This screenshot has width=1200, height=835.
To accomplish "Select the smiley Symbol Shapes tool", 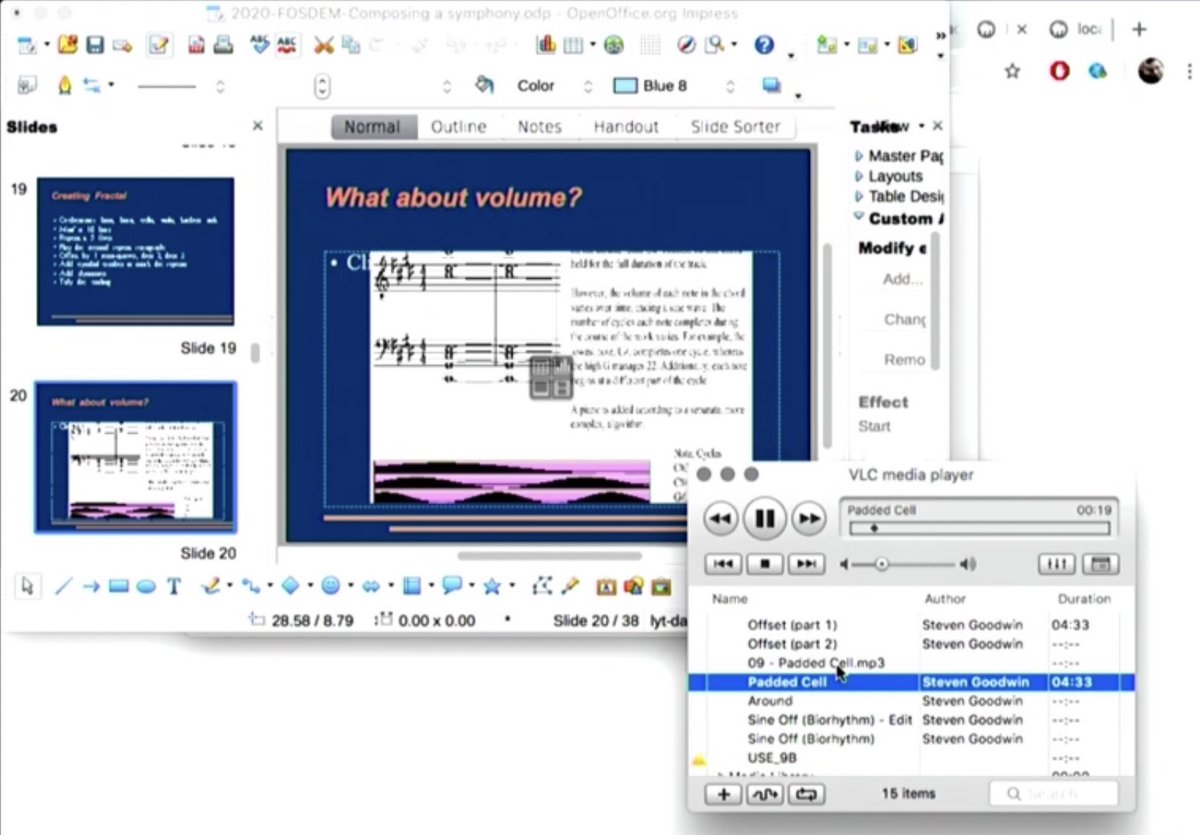I will (x=330, y=586).
